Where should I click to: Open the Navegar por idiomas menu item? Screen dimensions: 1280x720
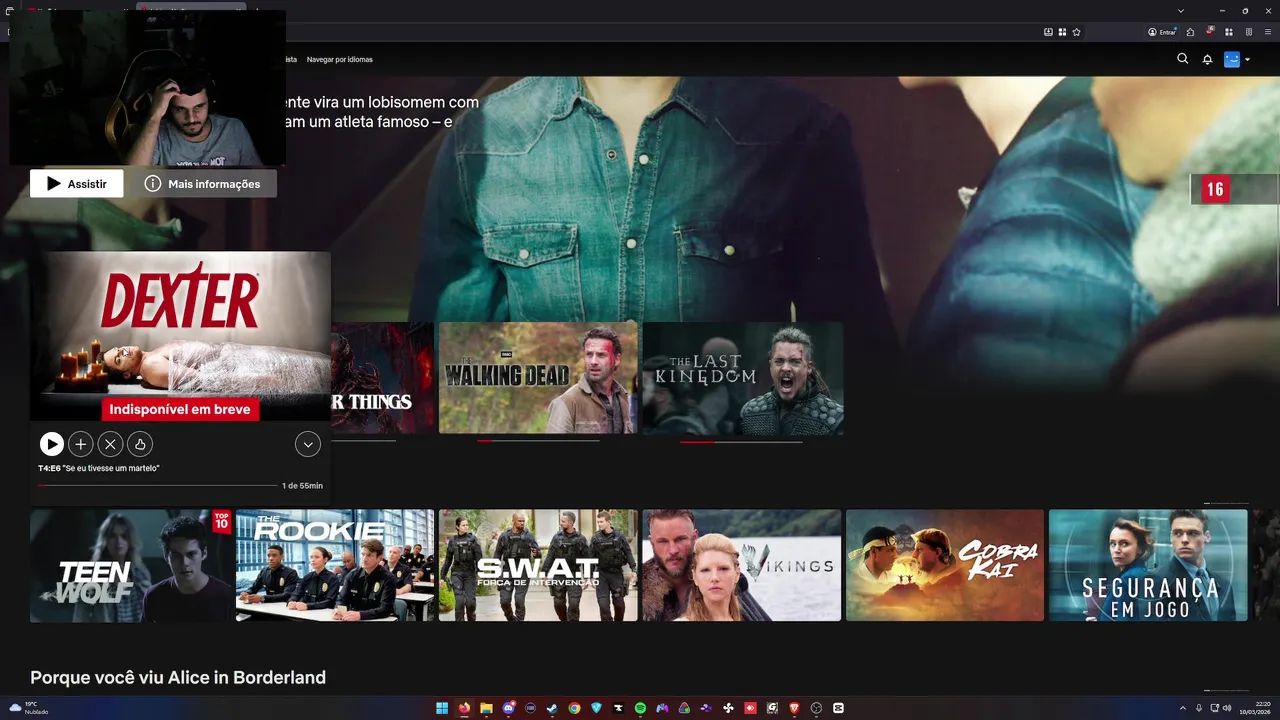[339, 59]
